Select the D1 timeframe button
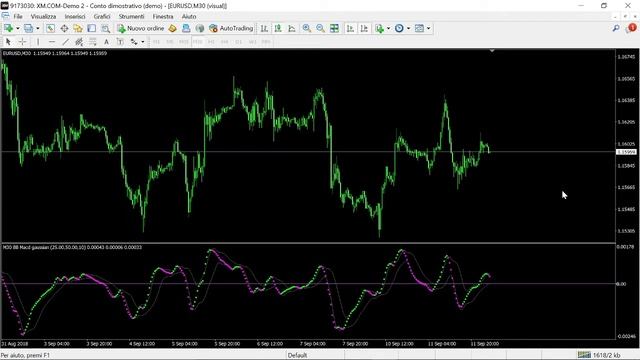640x360 pixels. [x=239, y=42]
